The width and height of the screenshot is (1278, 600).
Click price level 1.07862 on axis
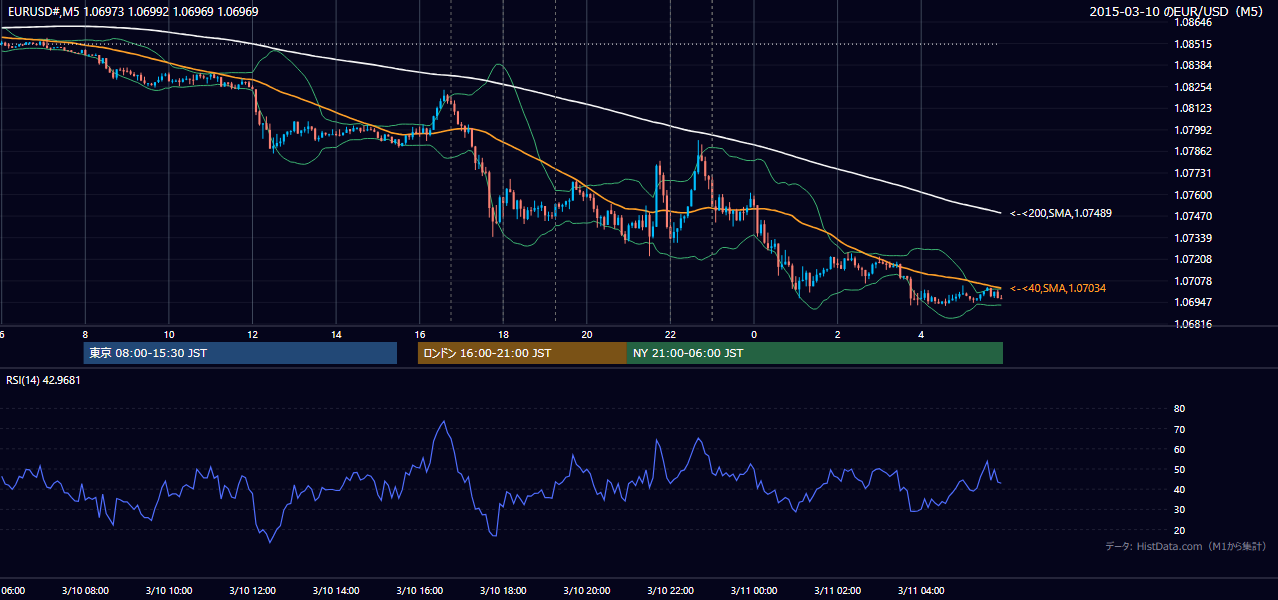coord(1194,151)
